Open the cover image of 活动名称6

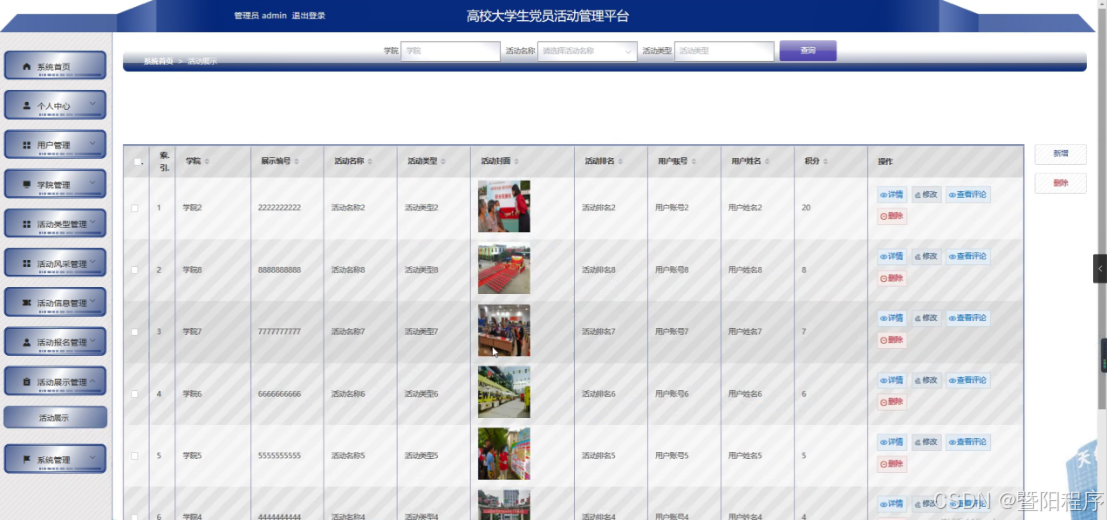click(504, 392)
